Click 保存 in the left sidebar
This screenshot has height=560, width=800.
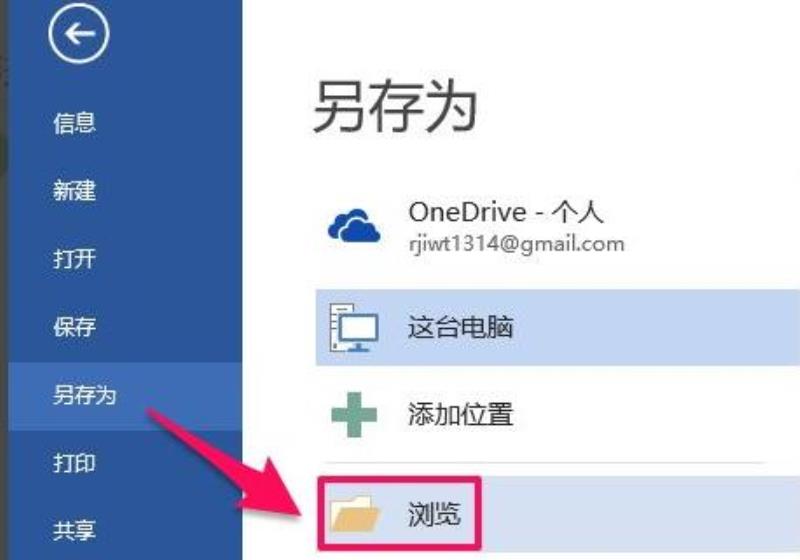coord(74,327)
